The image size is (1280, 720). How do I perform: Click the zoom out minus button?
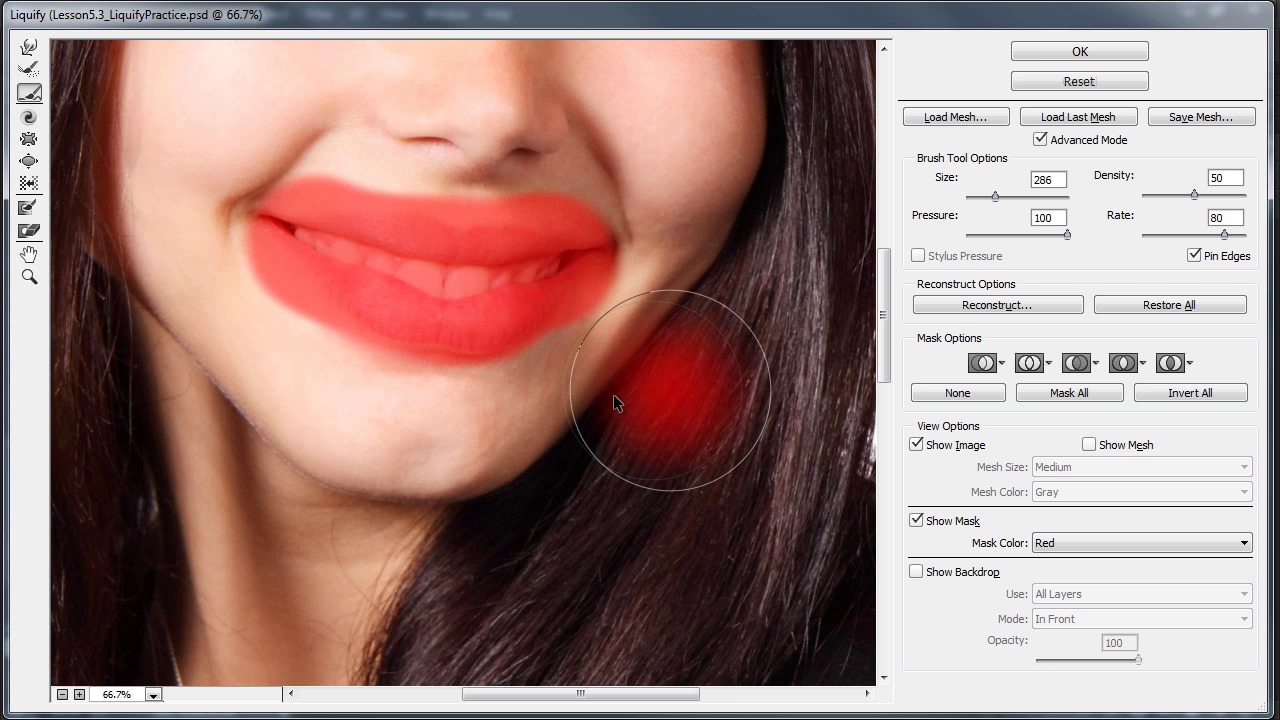[62, 694]
